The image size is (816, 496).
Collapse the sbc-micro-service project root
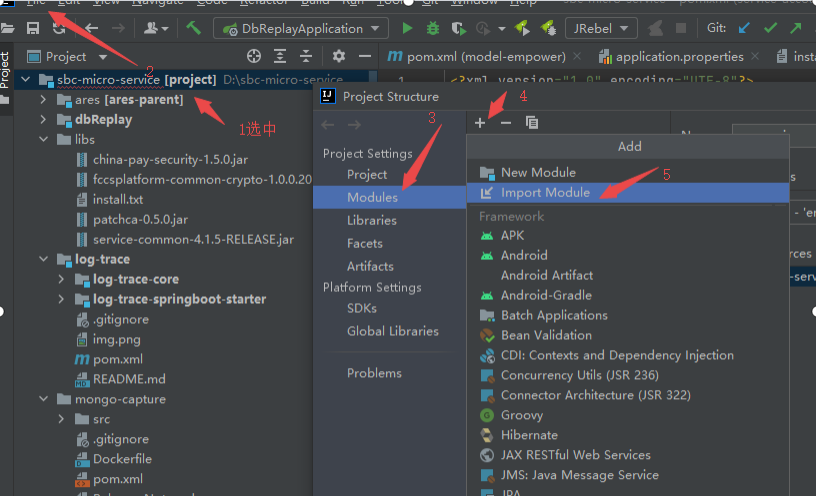click(26, 80)
